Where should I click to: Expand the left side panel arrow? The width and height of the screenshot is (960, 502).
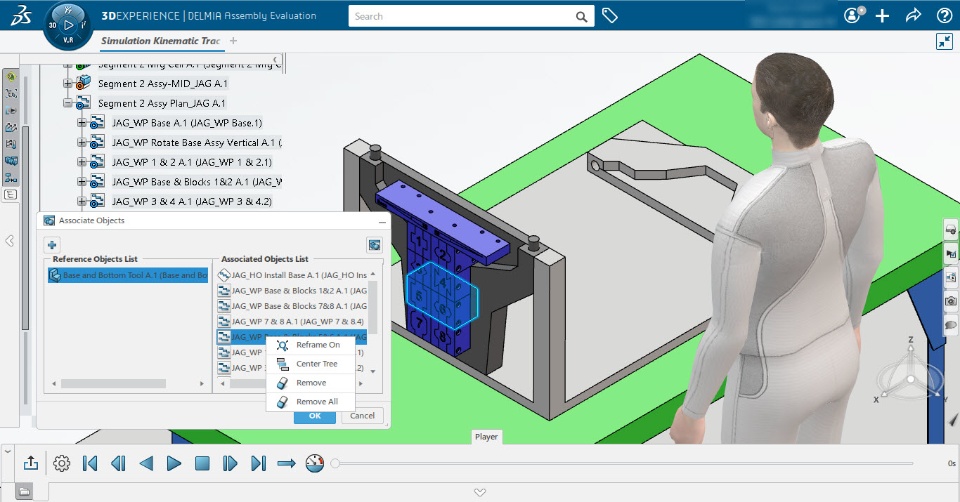(9, 241)
